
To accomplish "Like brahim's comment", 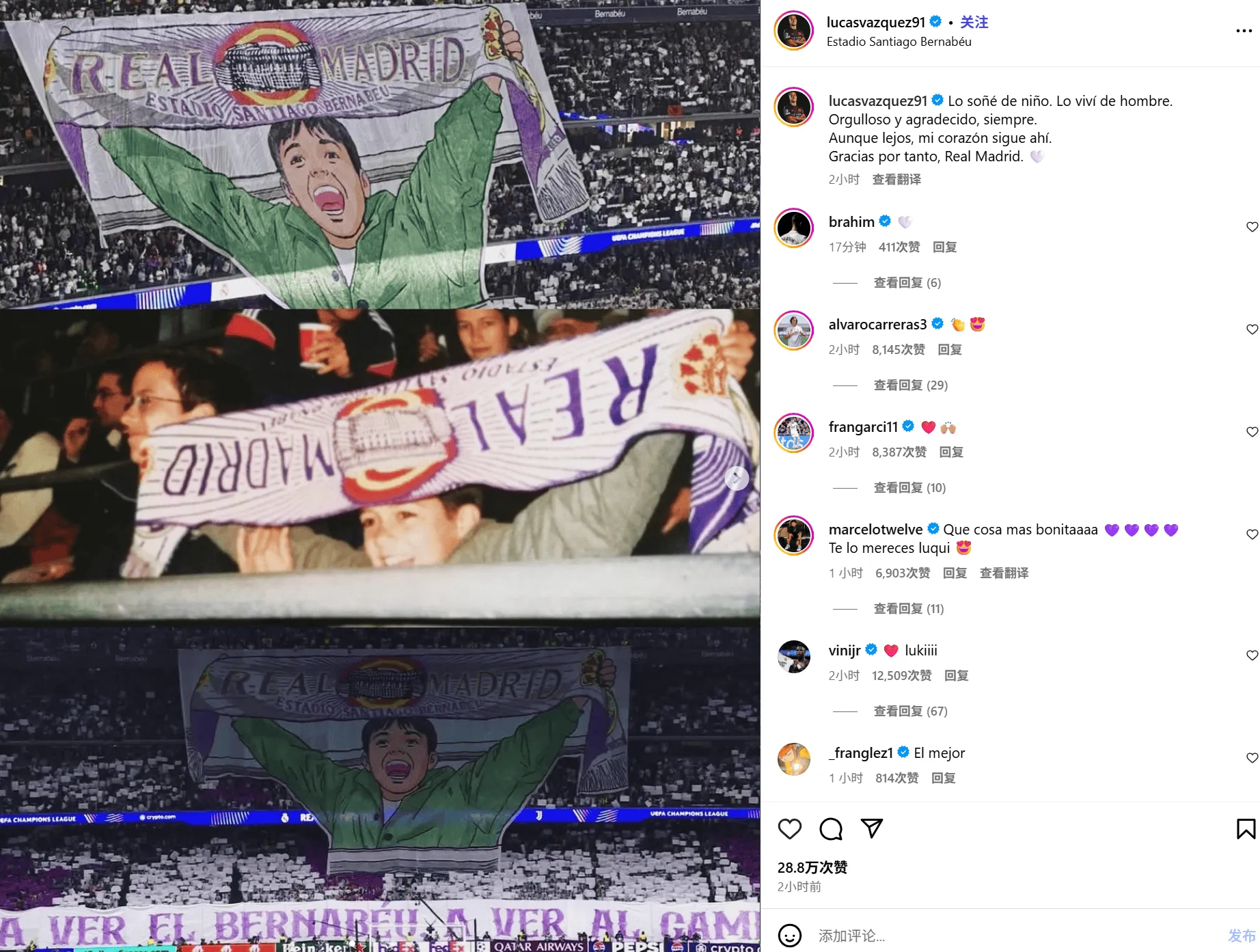I will (x=1252, y=227).
